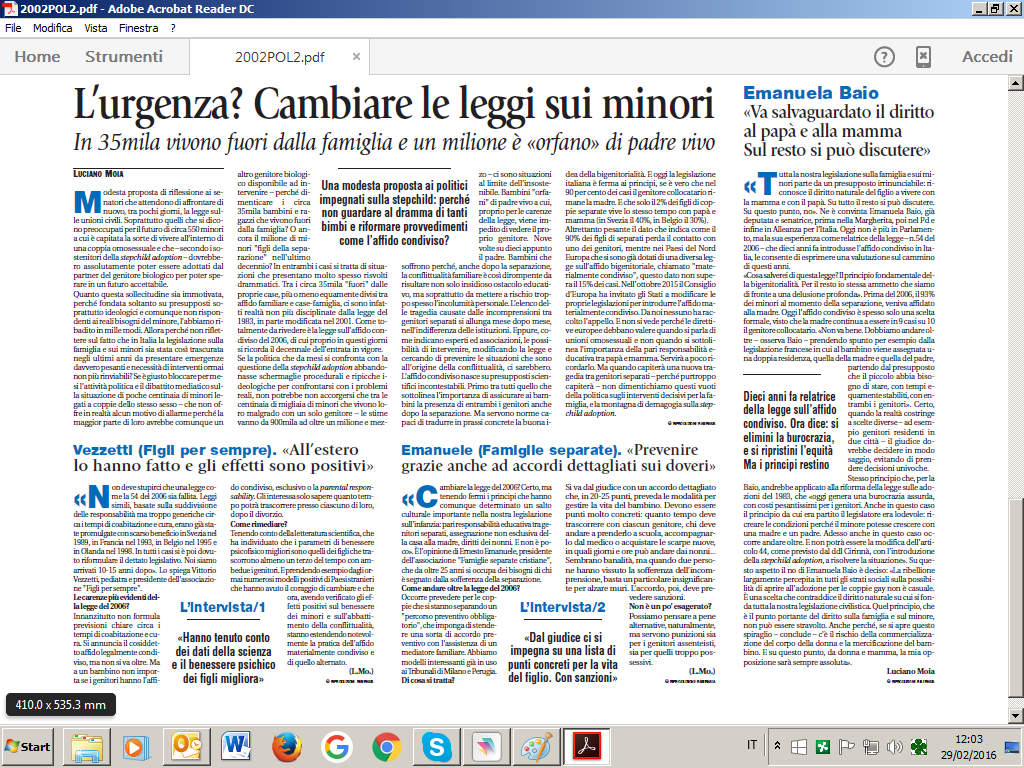Open the Help question mark icon
This screenshot has width=1024, height=768.
[x=884, y=57]
